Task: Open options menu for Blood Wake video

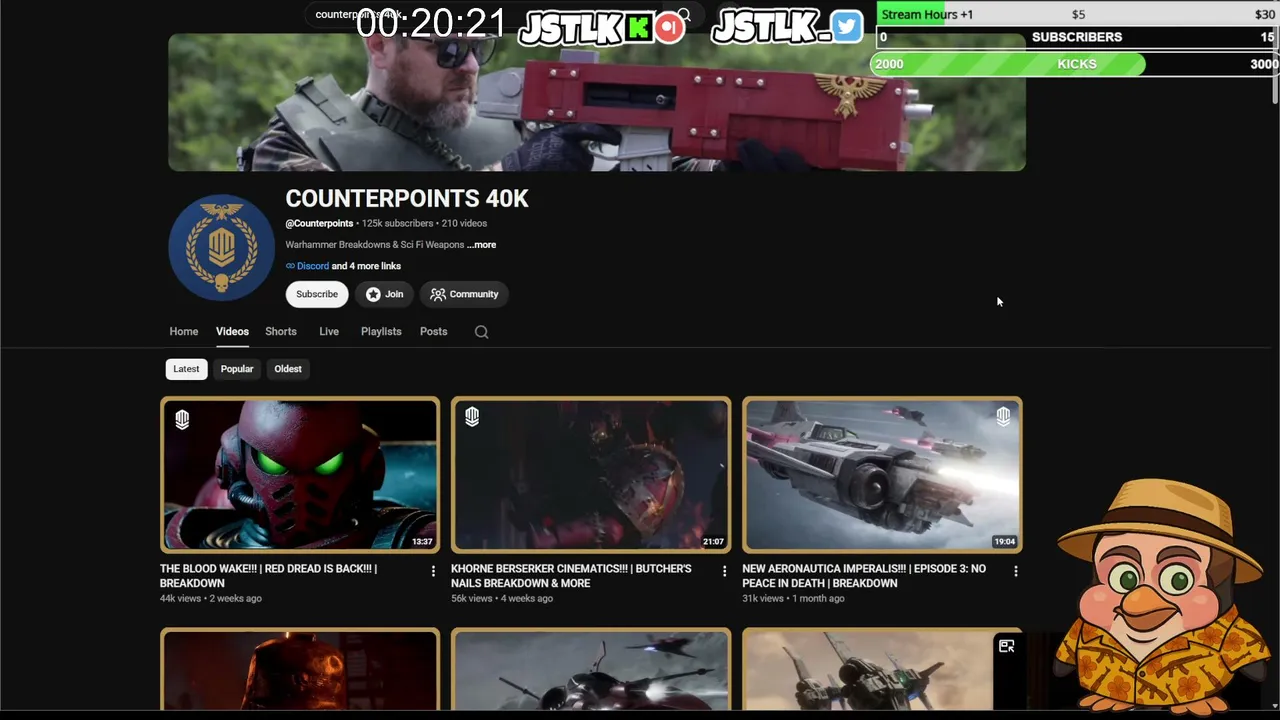Action: pyautogui.click(x=433, y=571)
